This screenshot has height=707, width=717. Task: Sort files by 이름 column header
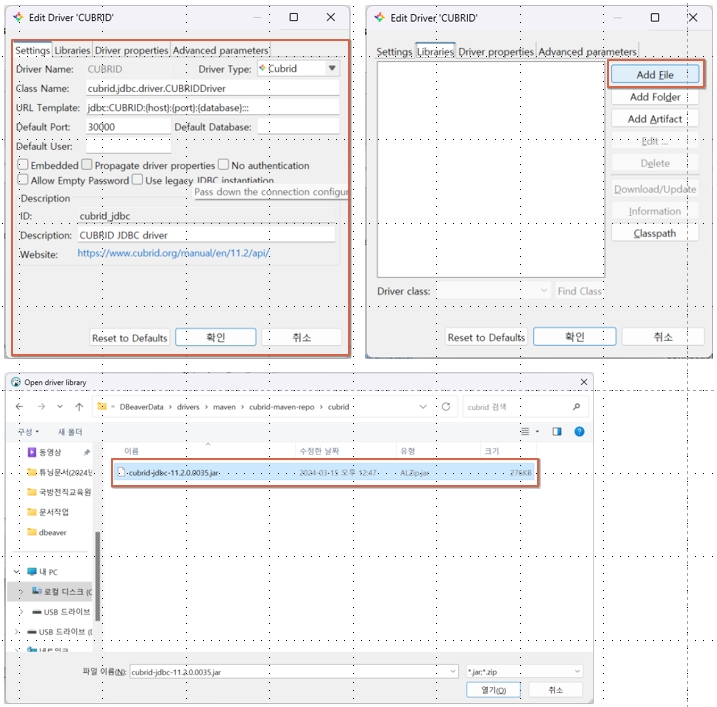coord(131,451)
